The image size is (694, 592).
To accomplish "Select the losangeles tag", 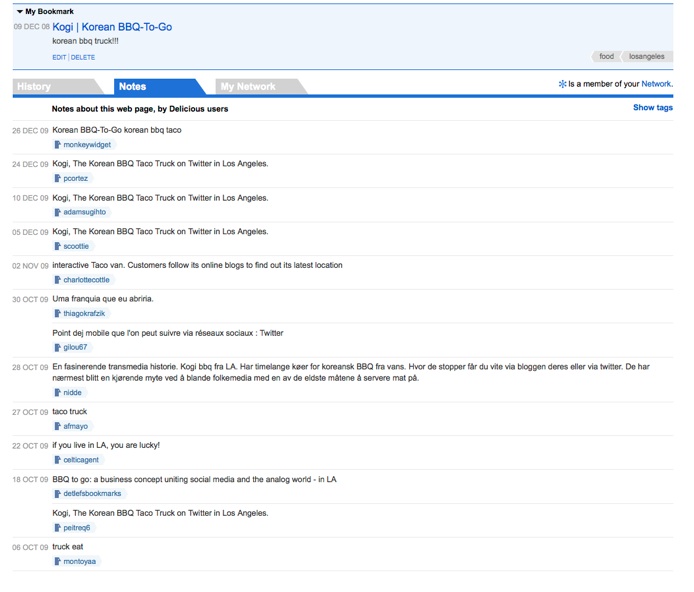I will pos(647,56).
